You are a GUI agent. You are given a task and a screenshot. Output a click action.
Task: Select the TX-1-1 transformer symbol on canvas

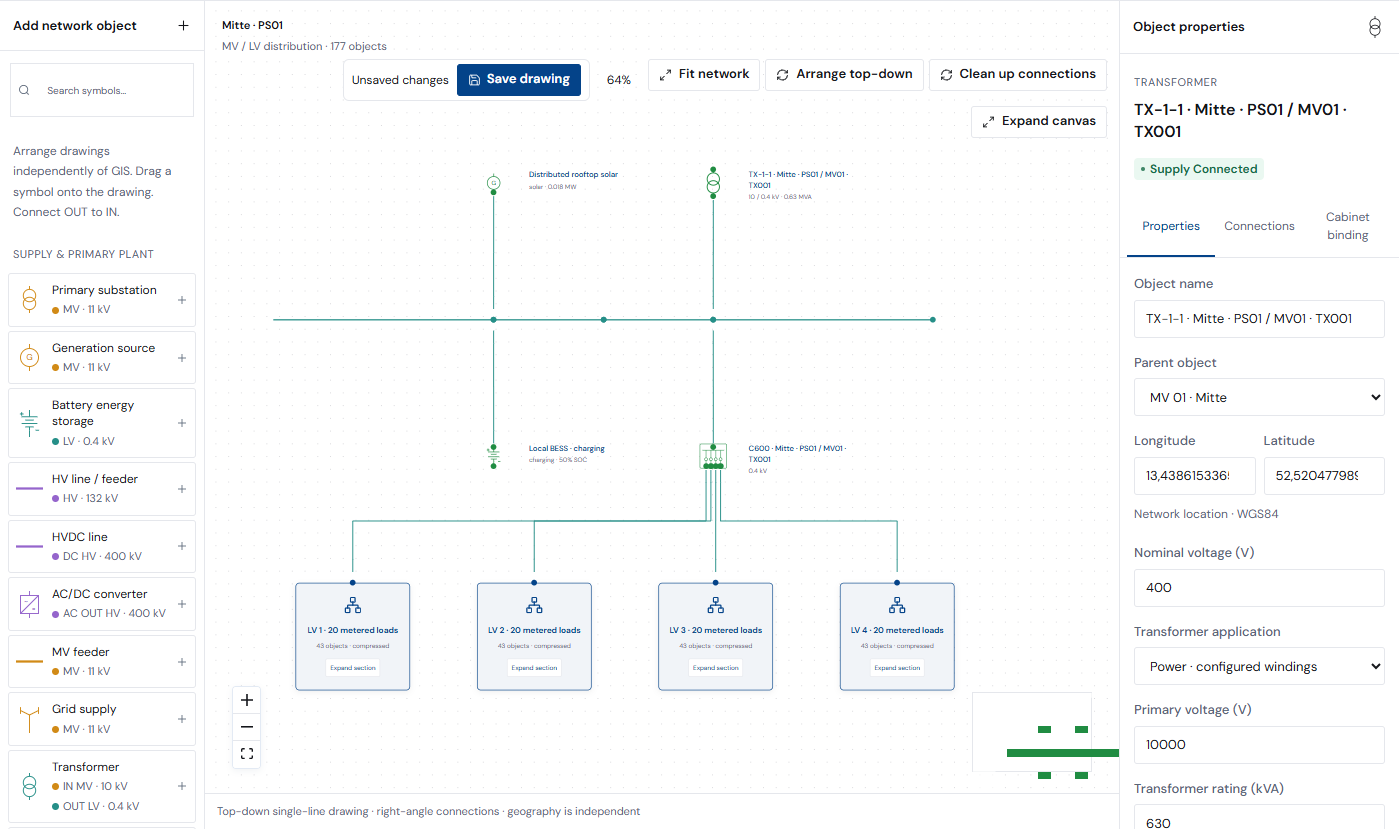[713, 183]
